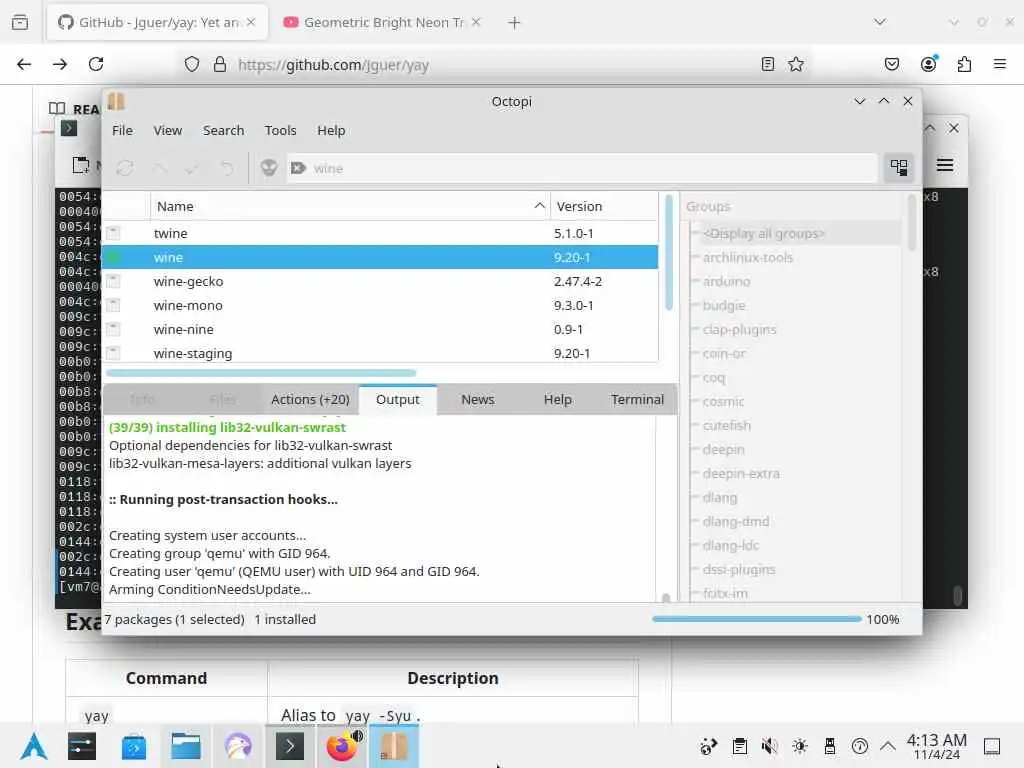Open the Search menu in Octopi
1024x768 pixels.
click(x=223, y=131)
